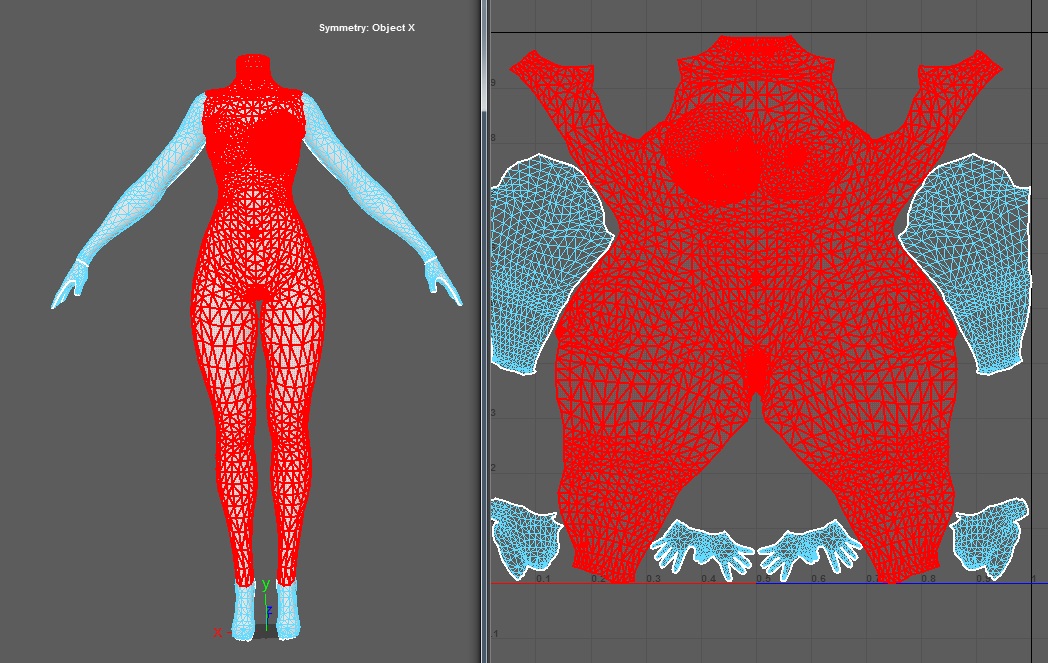
Task: Select the bottom-right blue foot UV island
Action: (990, 537)
